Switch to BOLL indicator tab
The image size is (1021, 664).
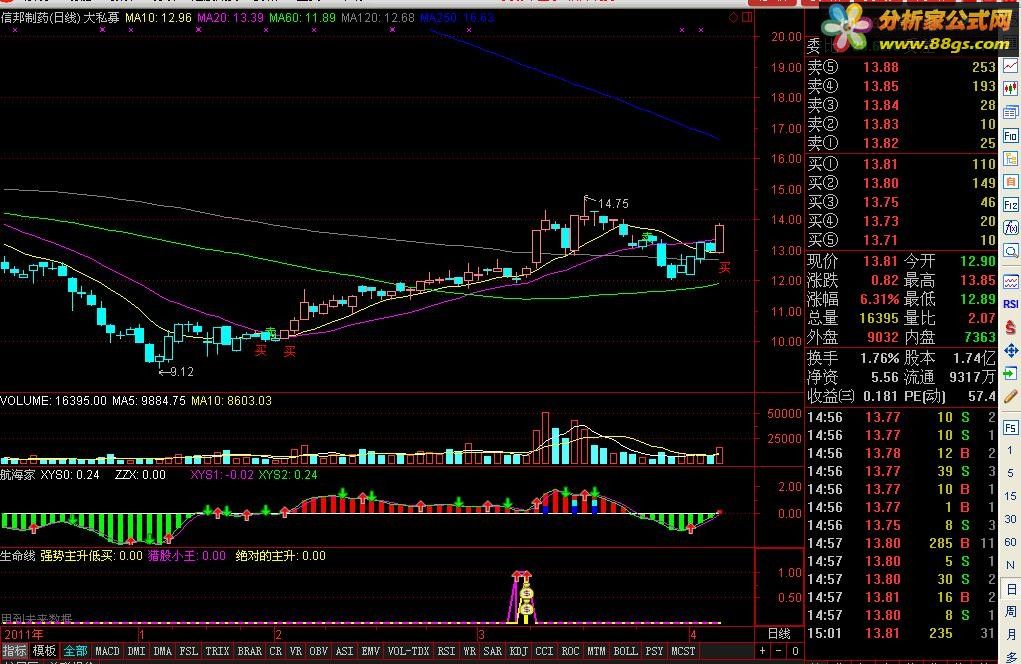[x=626, y=651]
